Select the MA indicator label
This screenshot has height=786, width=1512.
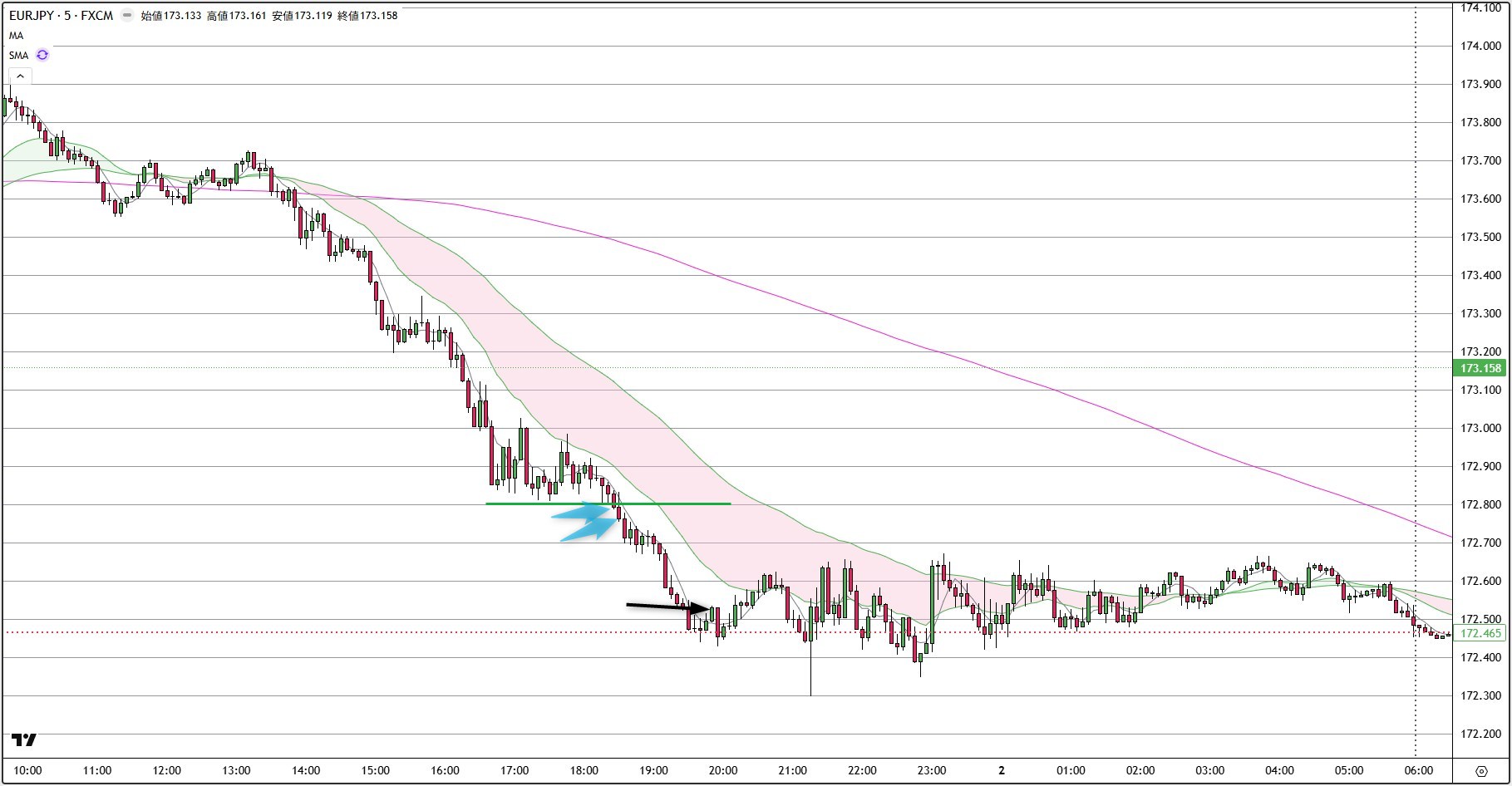(x=17, y=36)
